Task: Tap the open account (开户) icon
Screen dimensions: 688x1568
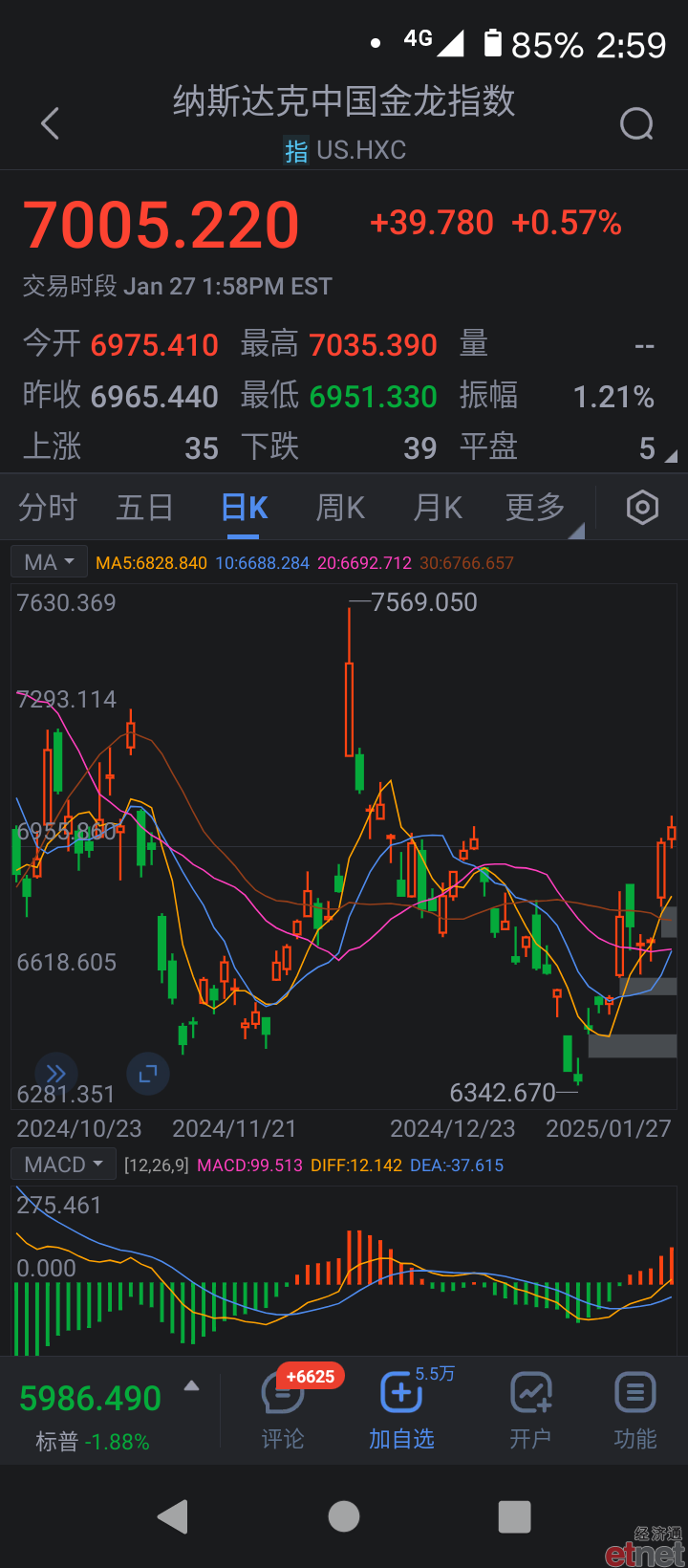Action: coord(530,1393)
